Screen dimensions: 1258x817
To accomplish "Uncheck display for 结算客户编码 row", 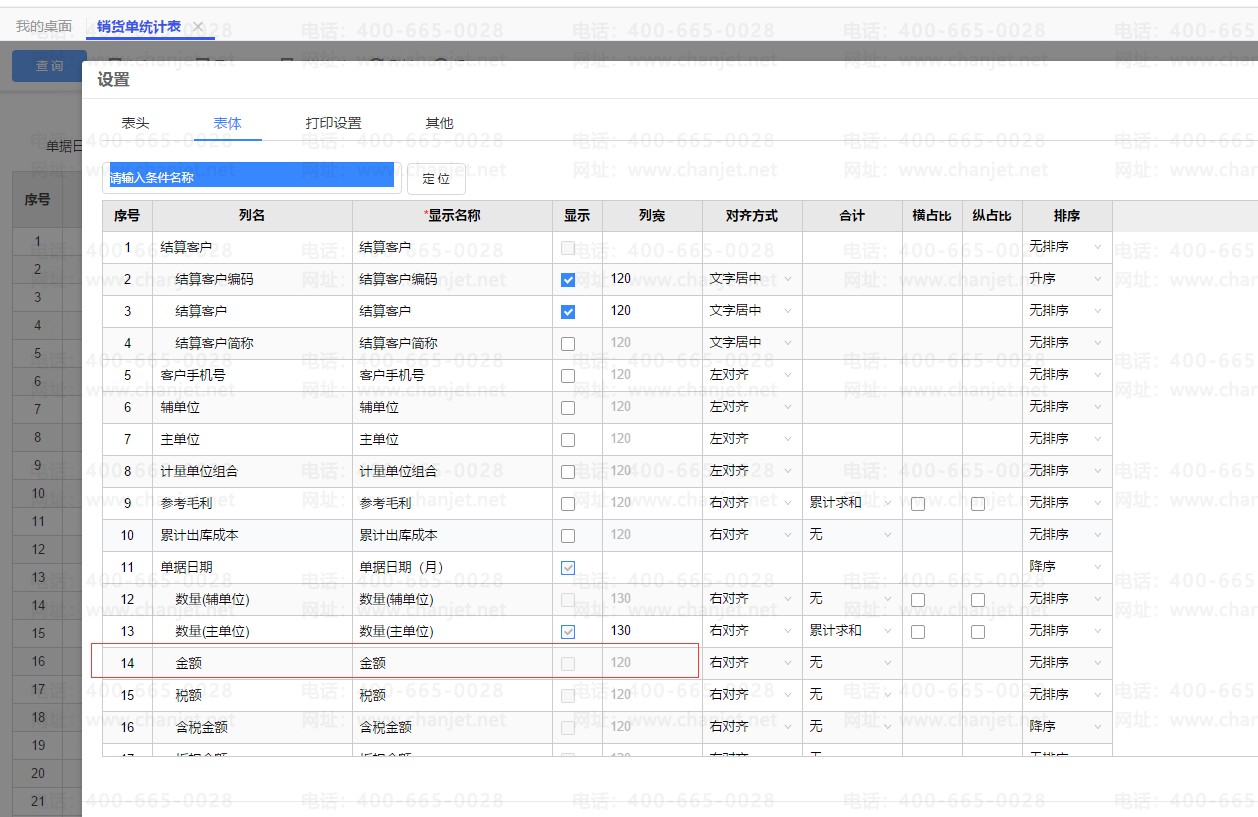I will (x=568, y=280).
